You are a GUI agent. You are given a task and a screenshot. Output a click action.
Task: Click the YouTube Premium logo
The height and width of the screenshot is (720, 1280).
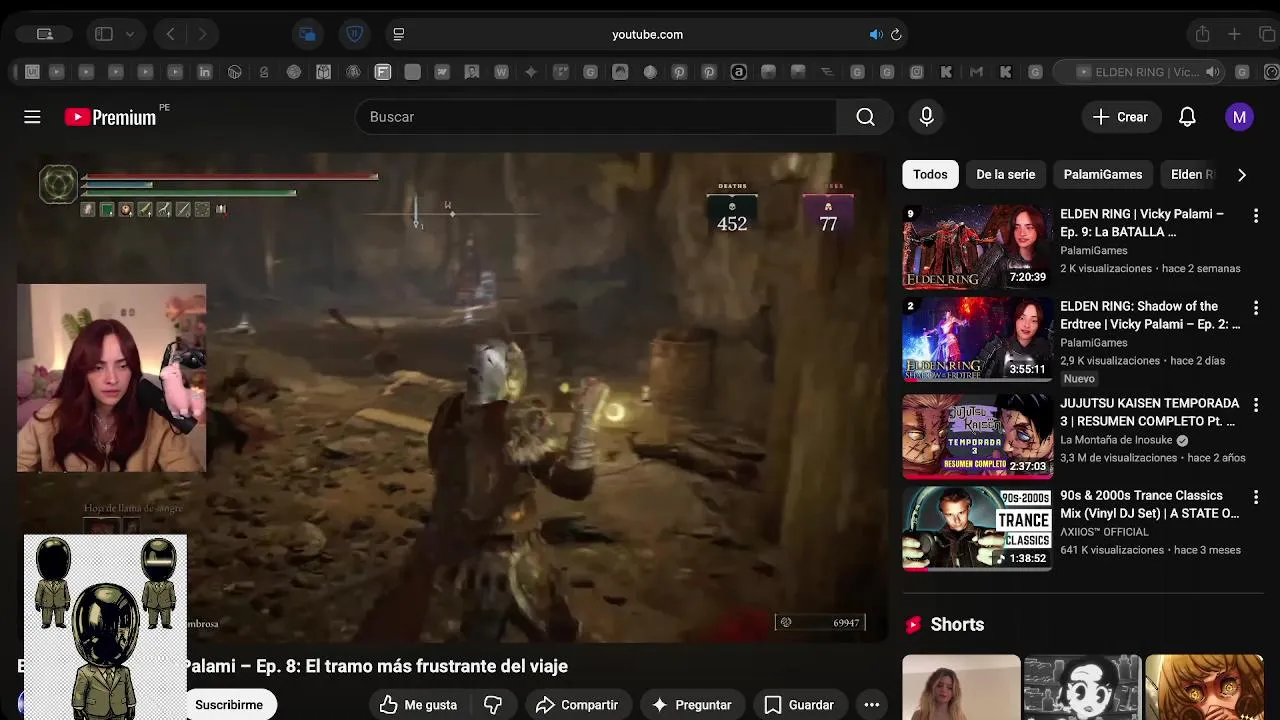[x=110, y=117]
